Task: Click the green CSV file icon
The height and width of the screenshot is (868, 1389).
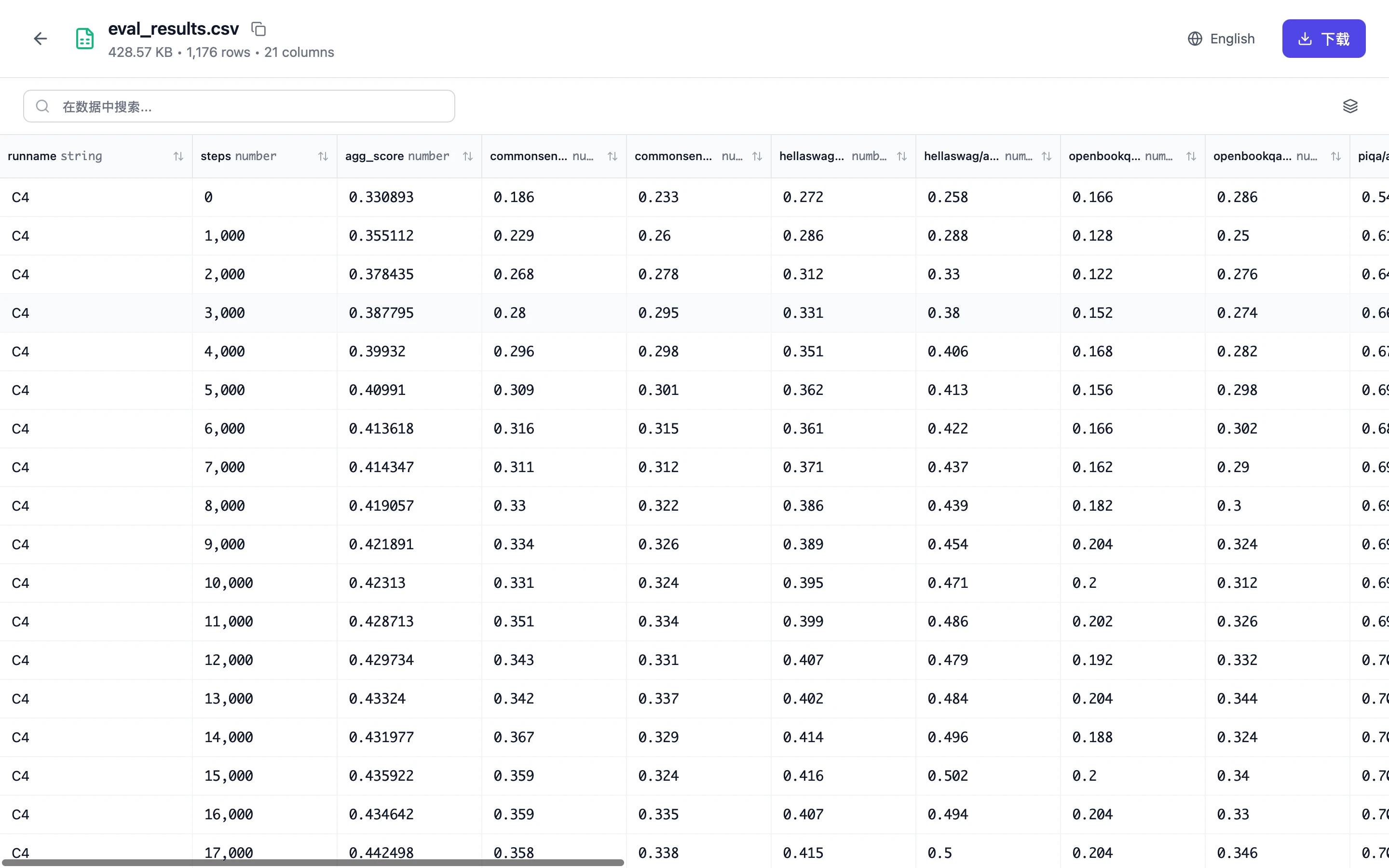Action: pos(85,39)
